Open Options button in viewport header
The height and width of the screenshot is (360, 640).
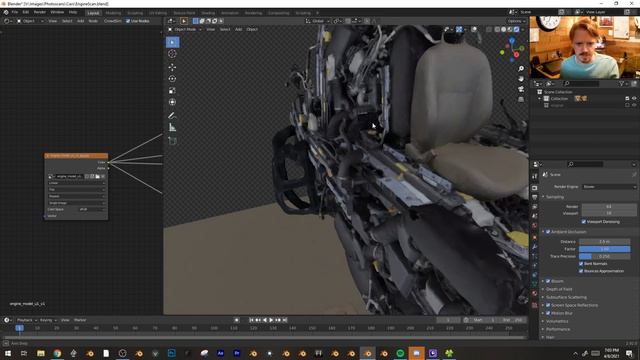516,21
